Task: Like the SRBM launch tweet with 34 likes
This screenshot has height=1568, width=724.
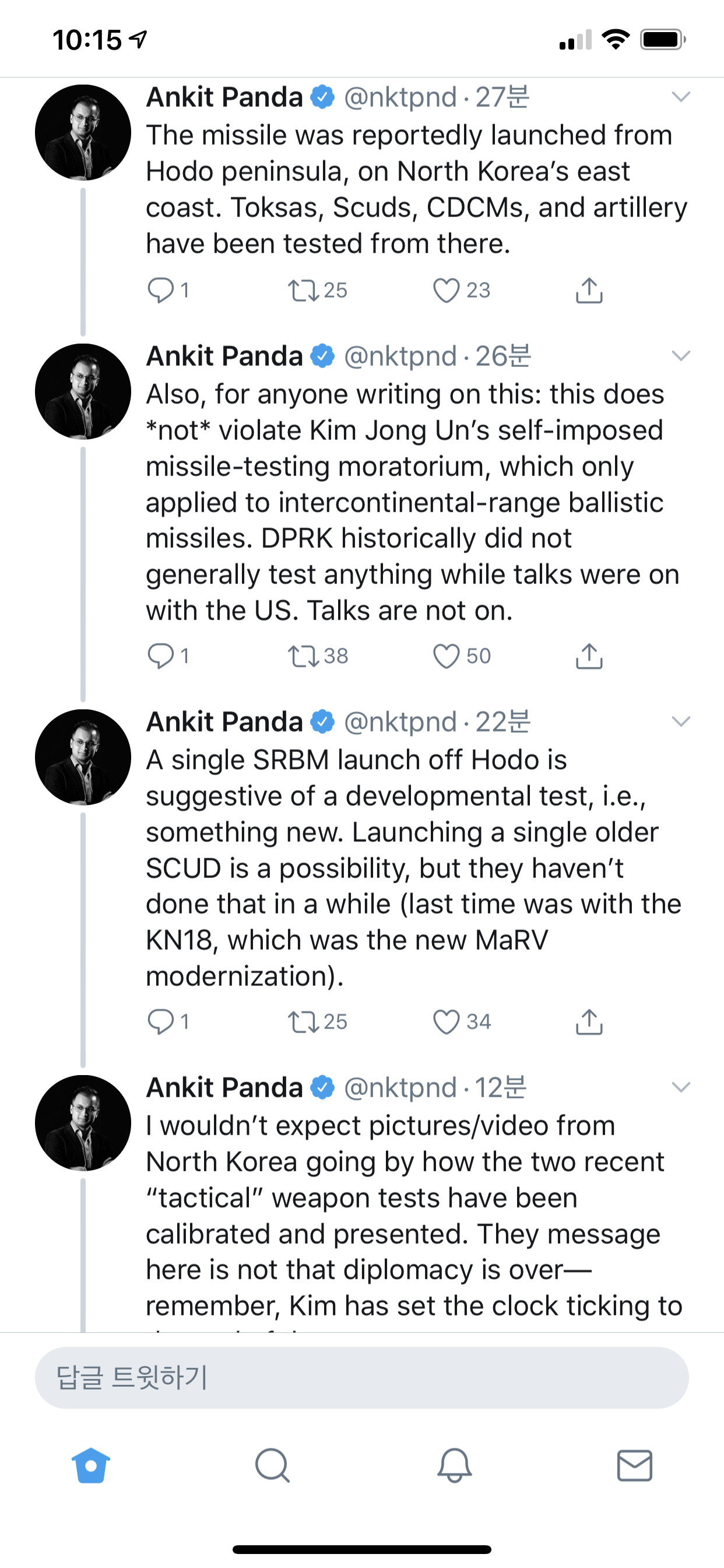Action: tap(446, 1022)
